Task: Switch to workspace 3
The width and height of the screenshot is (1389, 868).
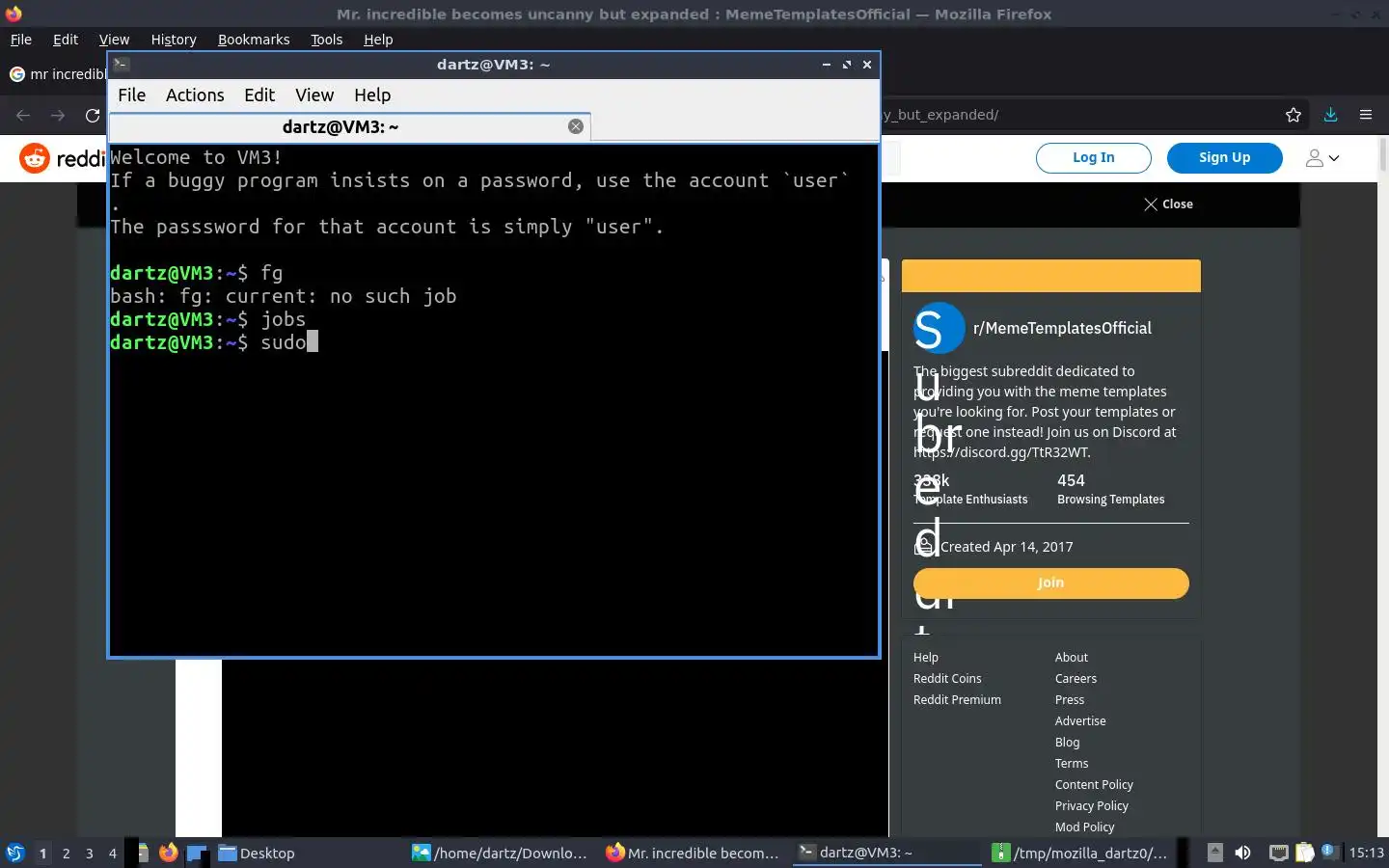Action: tap(89, 854)
